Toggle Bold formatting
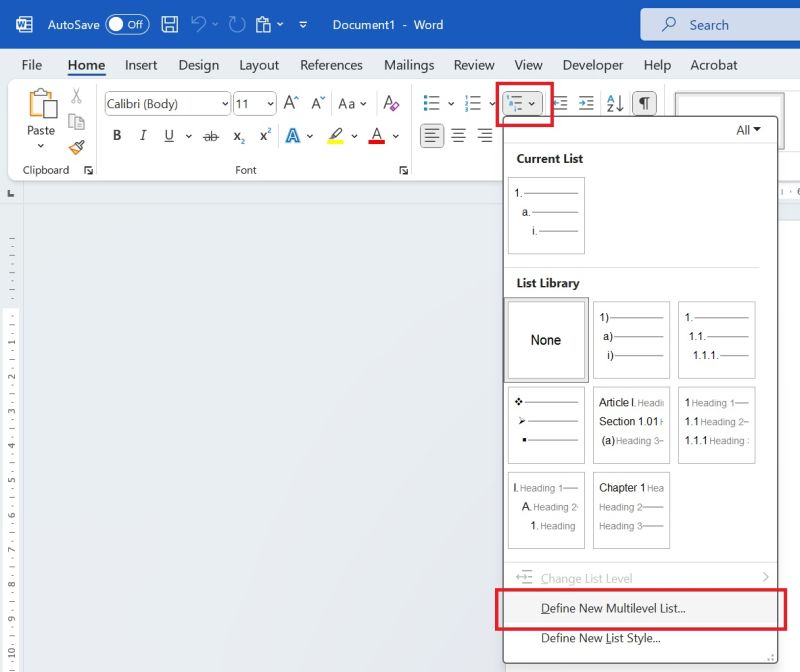Viewport: 800px width, 672px height. click(117, 135)
